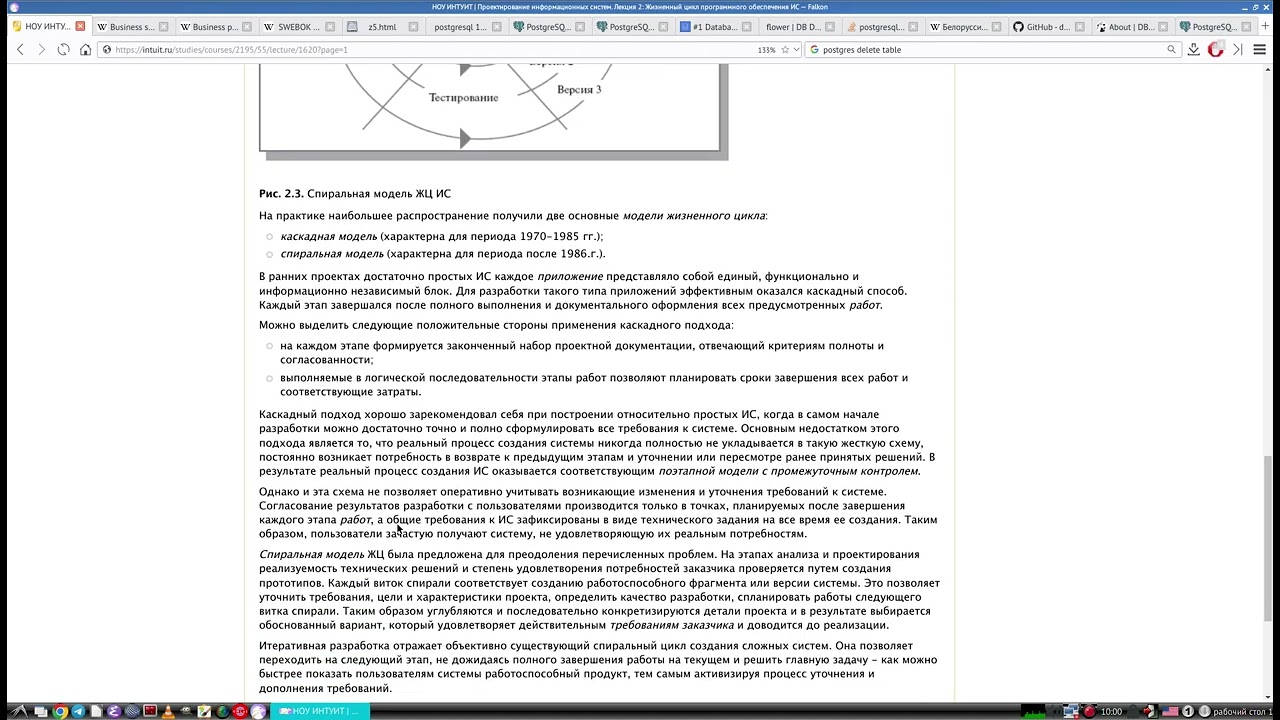Open site info icon in address bar

(x=106, y=49)
